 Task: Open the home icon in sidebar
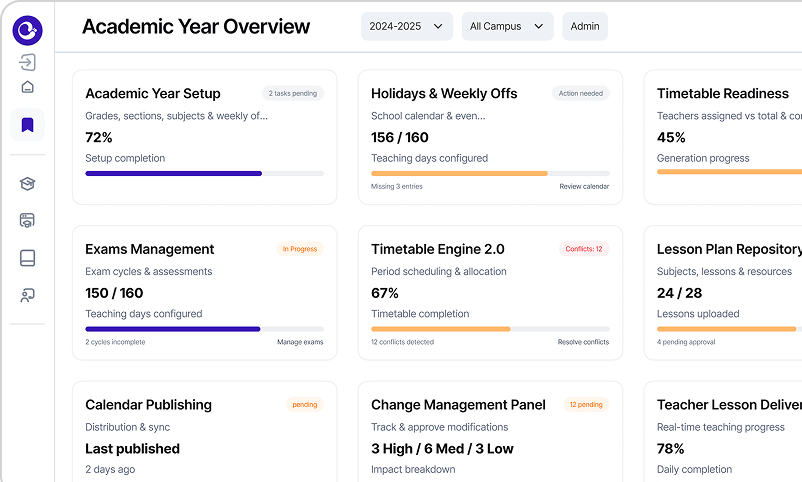[28, 87]
